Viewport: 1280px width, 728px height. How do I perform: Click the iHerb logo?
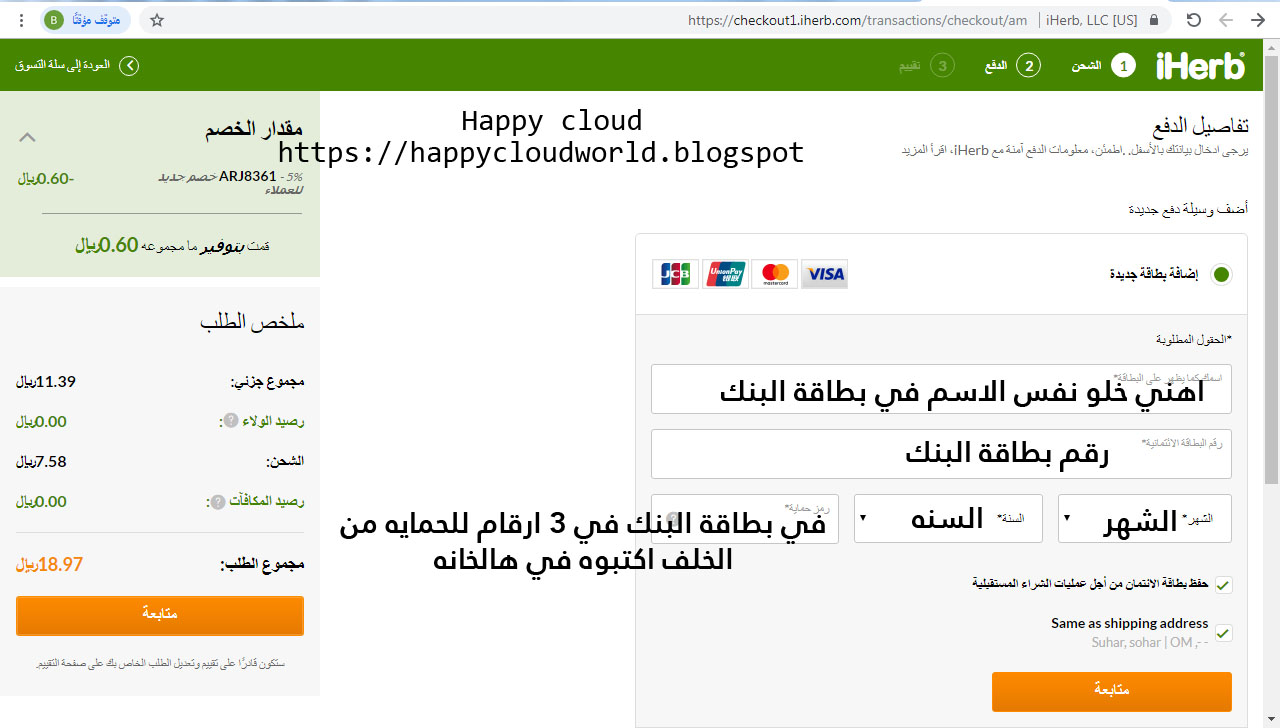[1200, 64]
